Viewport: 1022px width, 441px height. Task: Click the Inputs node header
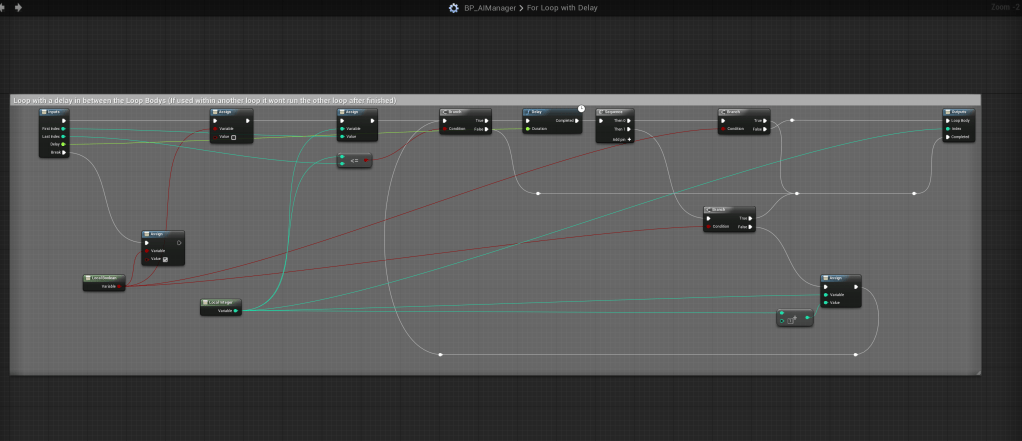coord(55,112)
